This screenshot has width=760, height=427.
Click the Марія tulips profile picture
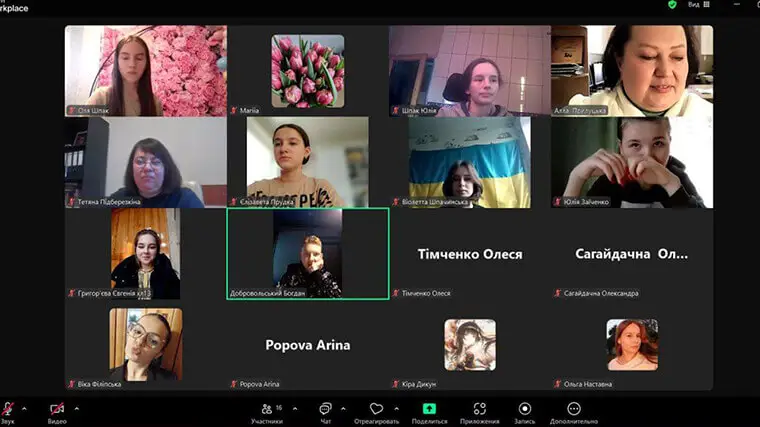point(307,70)
